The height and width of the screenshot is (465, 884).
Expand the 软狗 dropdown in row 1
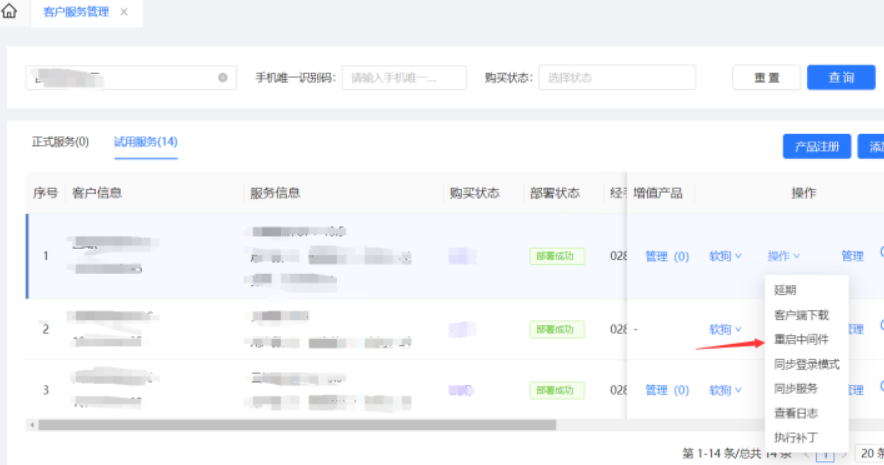point(725,256)
